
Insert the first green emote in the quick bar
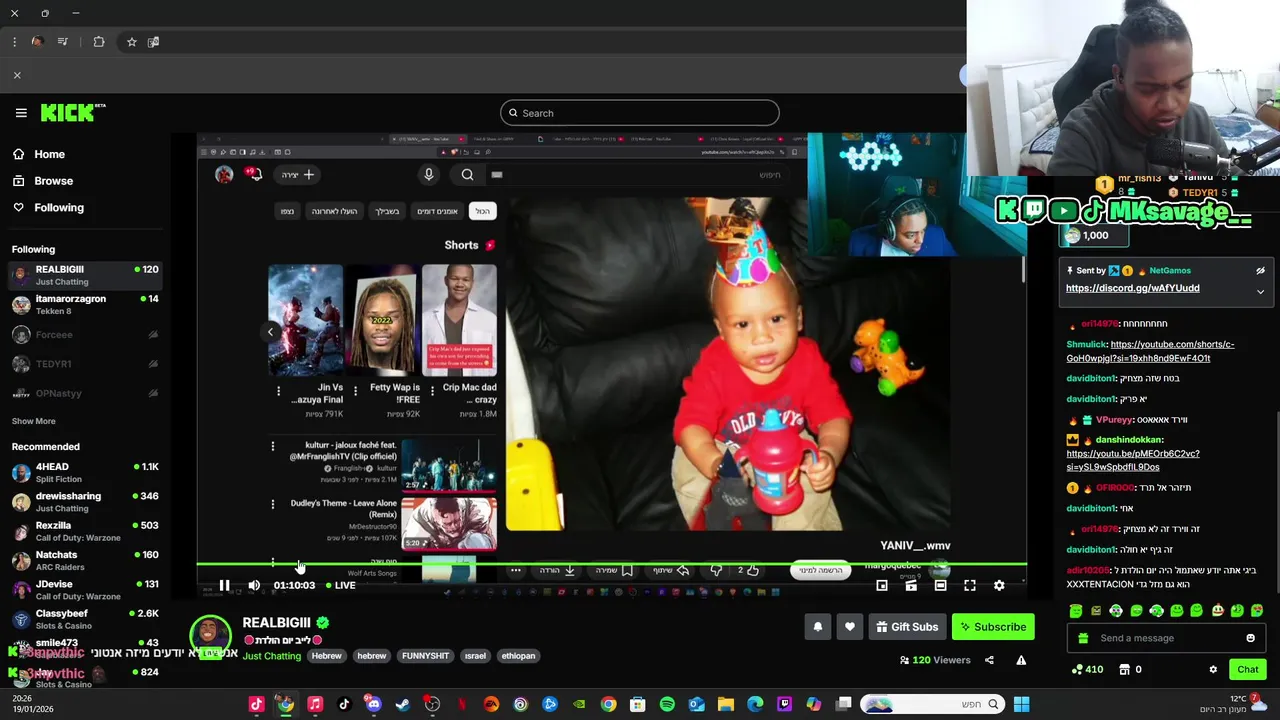click(1075, 610)
